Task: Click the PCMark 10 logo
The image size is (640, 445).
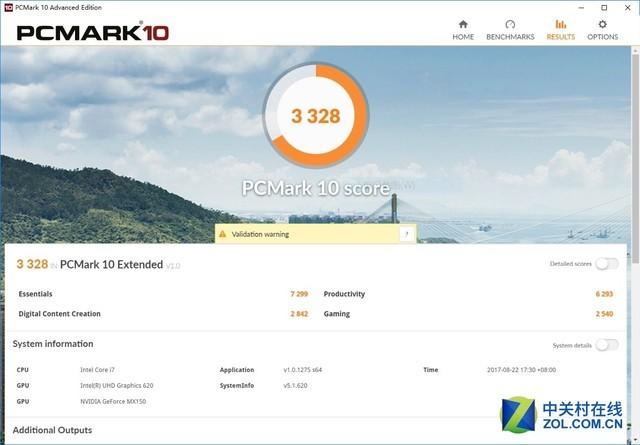Action: [x=93, y=32]
